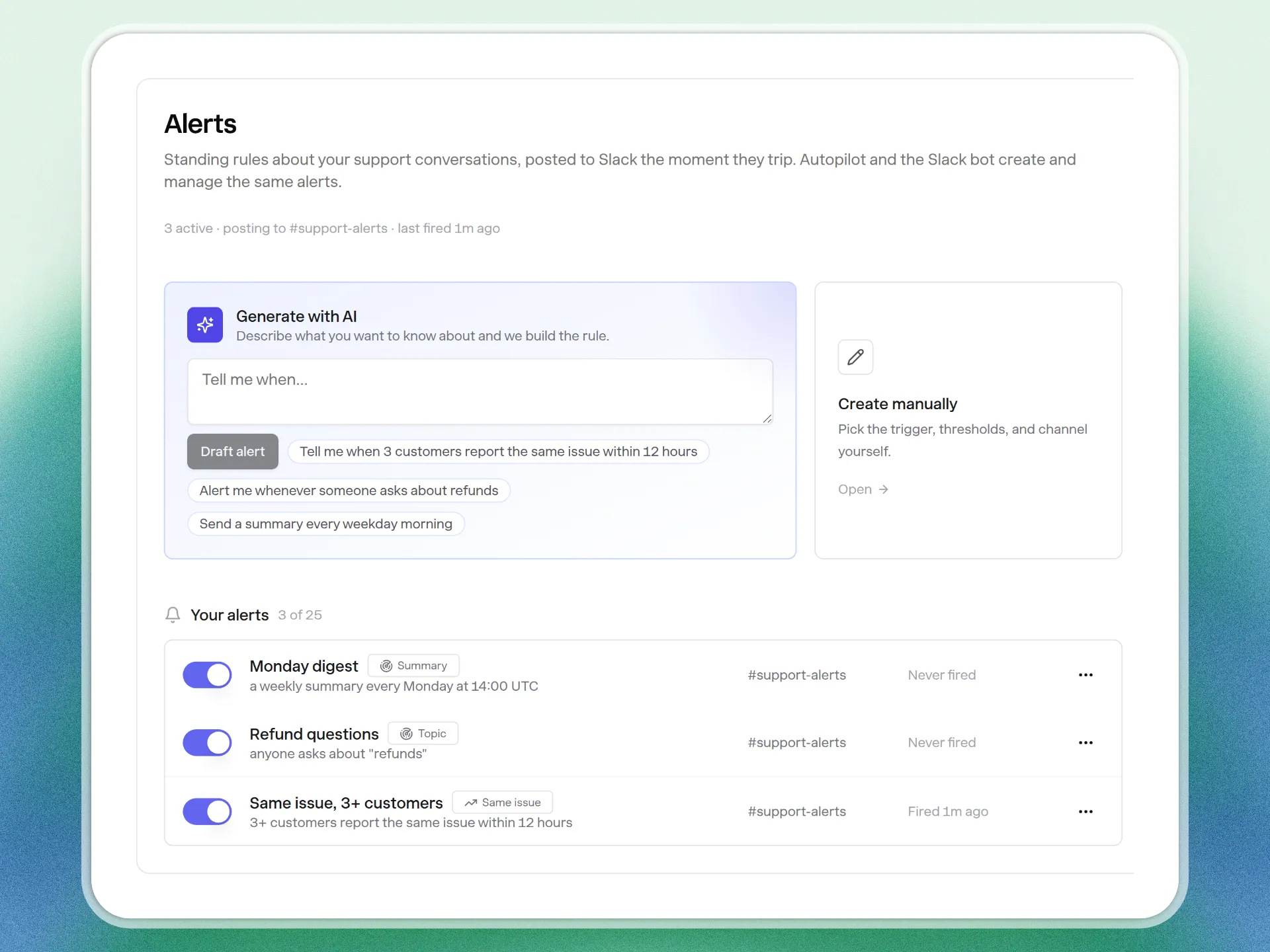
Task: Focus the 'Tell me when...' text area
Action: 480,391
